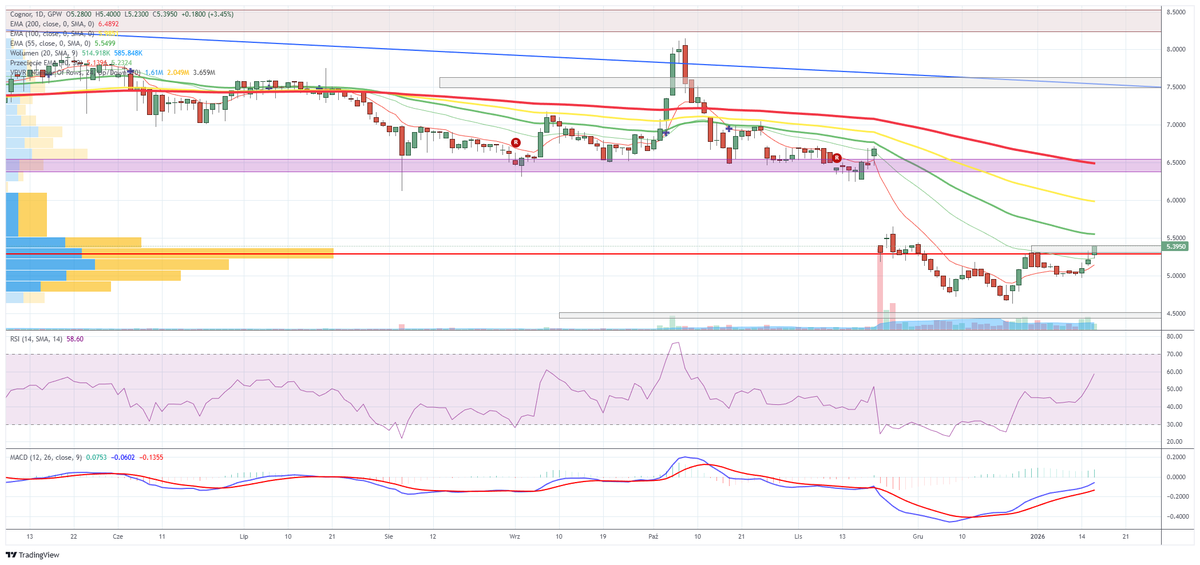Click the Wrz date label
The image size is (1200, 565).
[x=515, y=536]
